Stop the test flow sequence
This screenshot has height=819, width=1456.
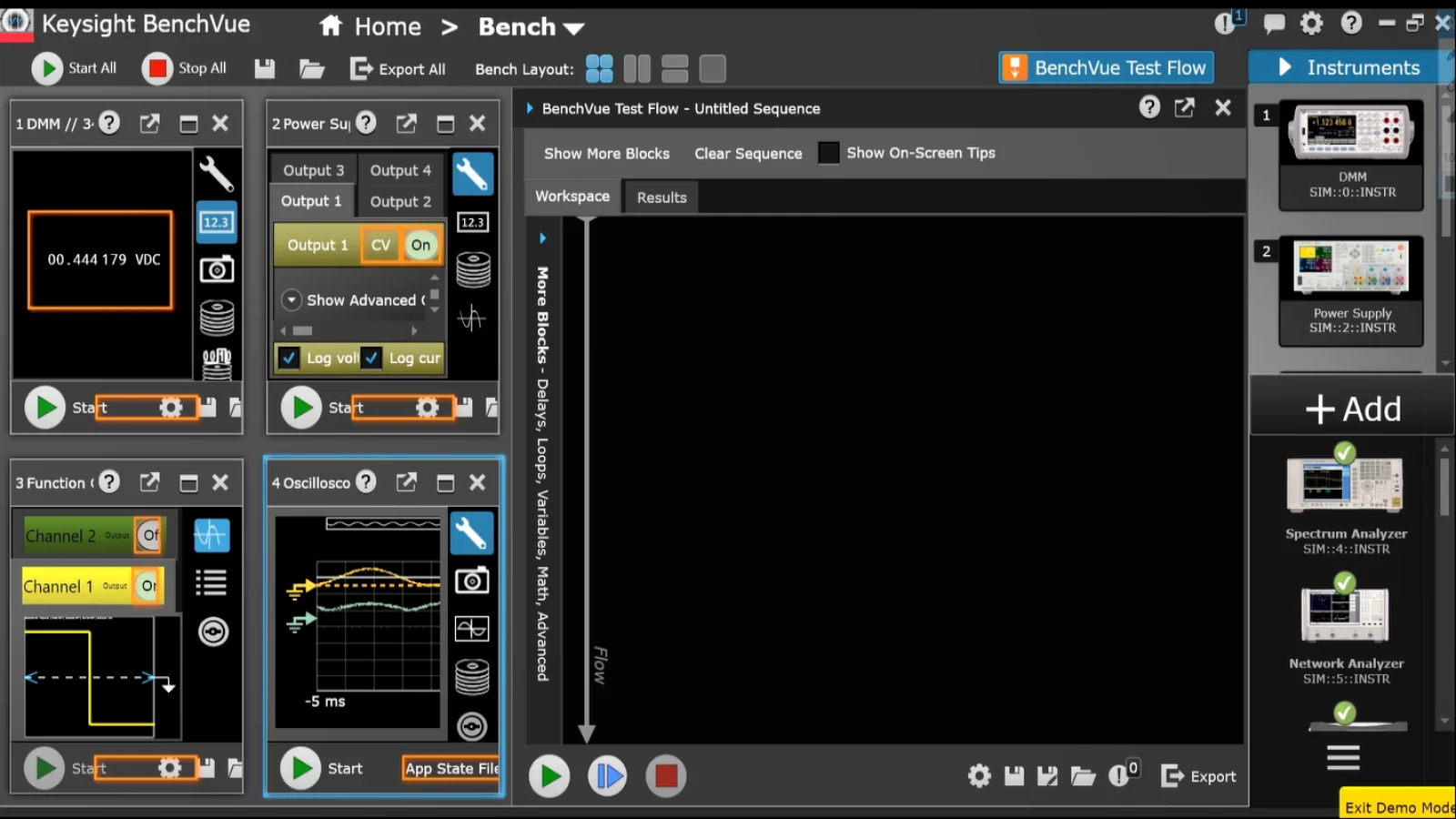666,776
